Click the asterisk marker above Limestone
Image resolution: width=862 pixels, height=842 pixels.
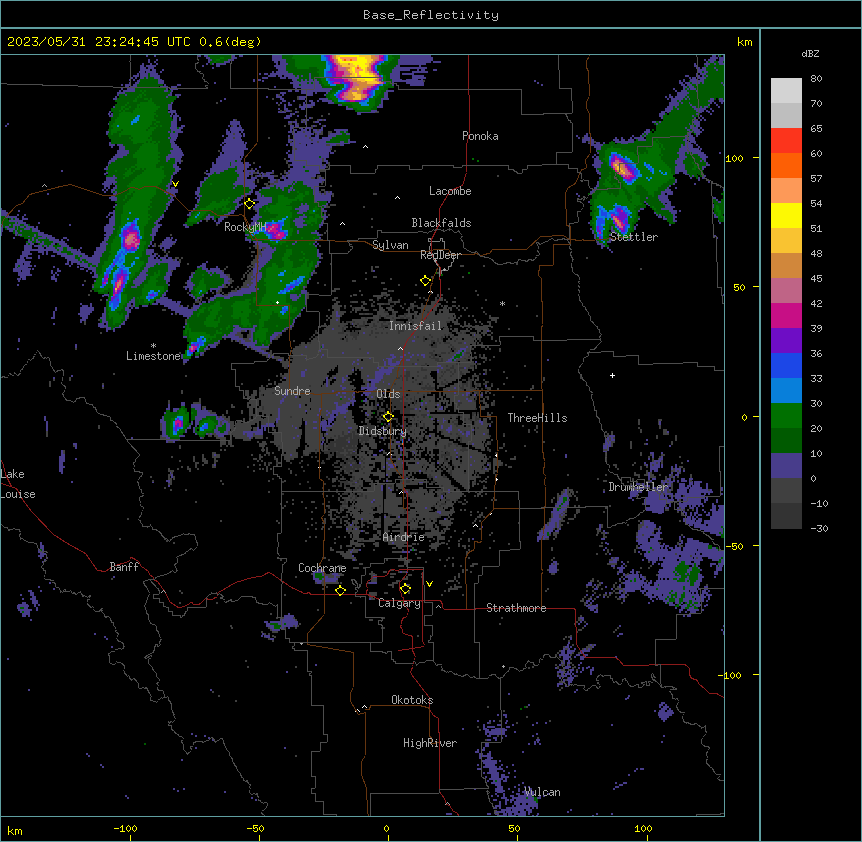tap(153, 346)
